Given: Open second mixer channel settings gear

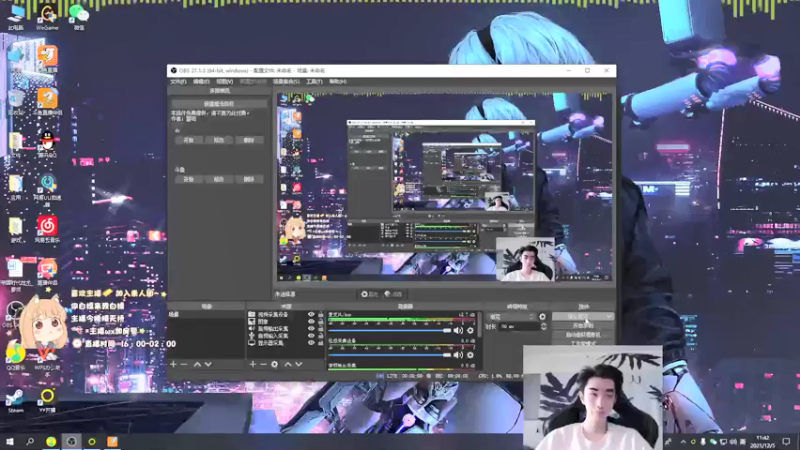Looking at the screenshot, I should point(470,355).
